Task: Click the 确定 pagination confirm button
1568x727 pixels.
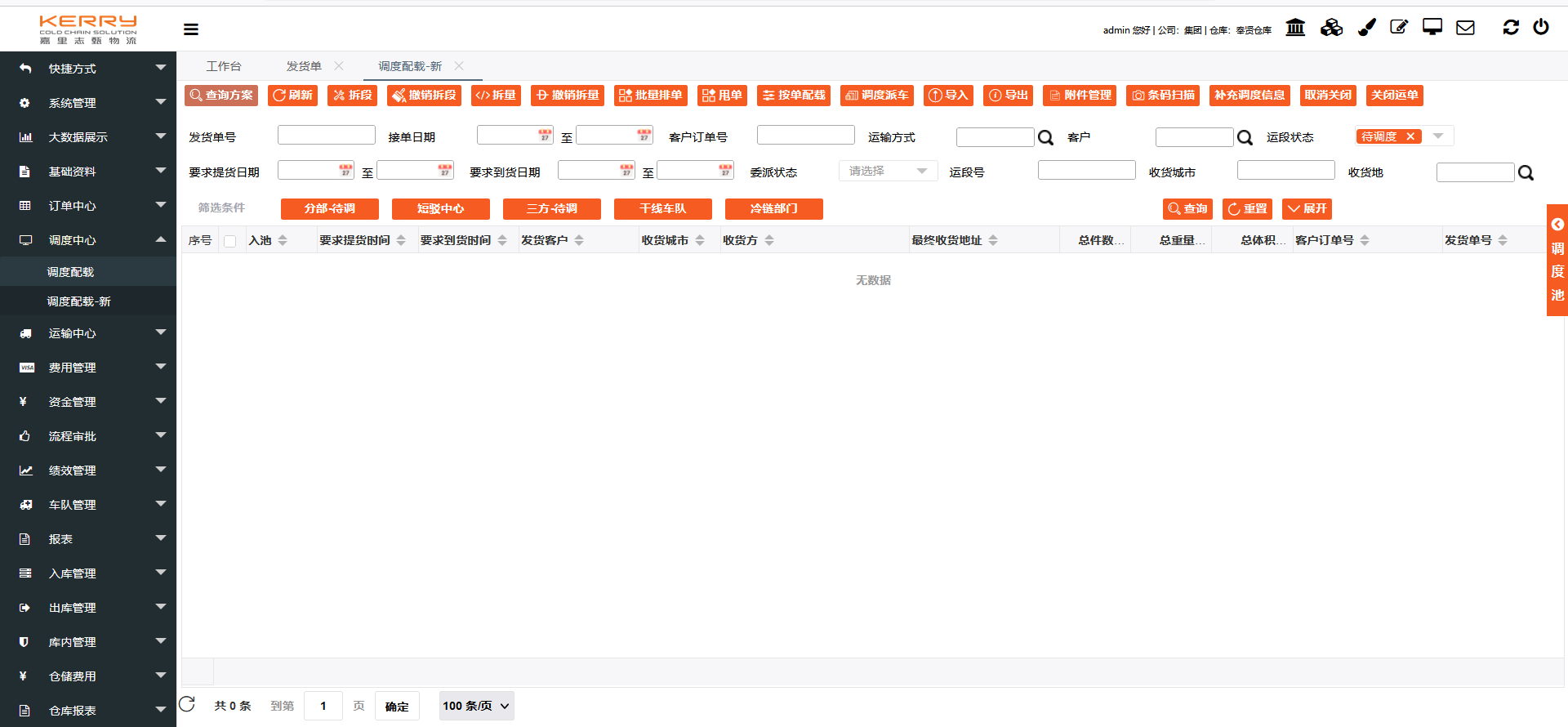Action: [x=397, y=706]
